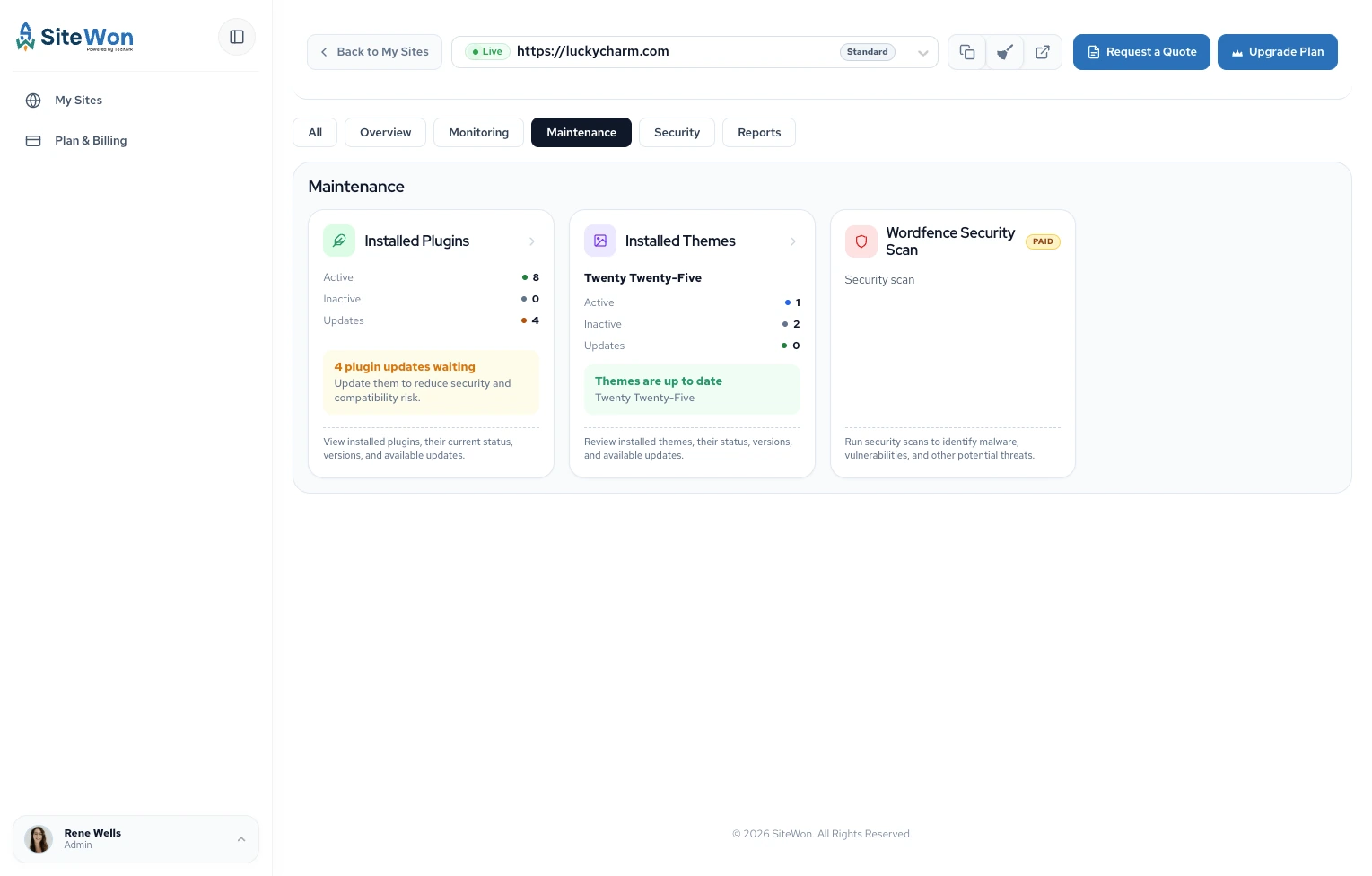Open Installed Plugins via its chevron
1372x876 pixels.
(532, 241)
